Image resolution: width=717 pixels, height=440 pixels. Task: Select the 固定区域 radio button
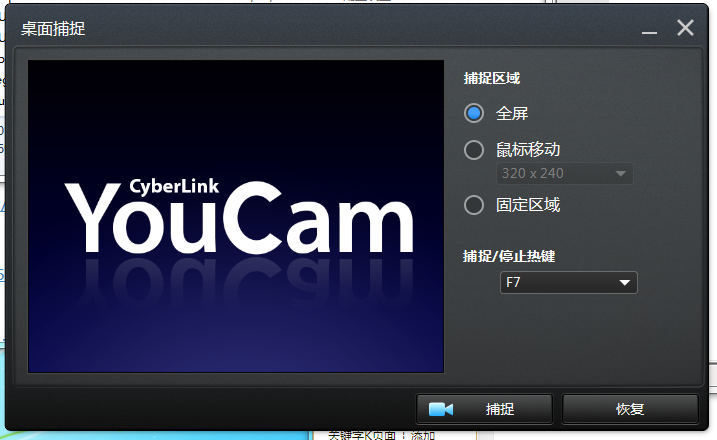pos(474,205)
